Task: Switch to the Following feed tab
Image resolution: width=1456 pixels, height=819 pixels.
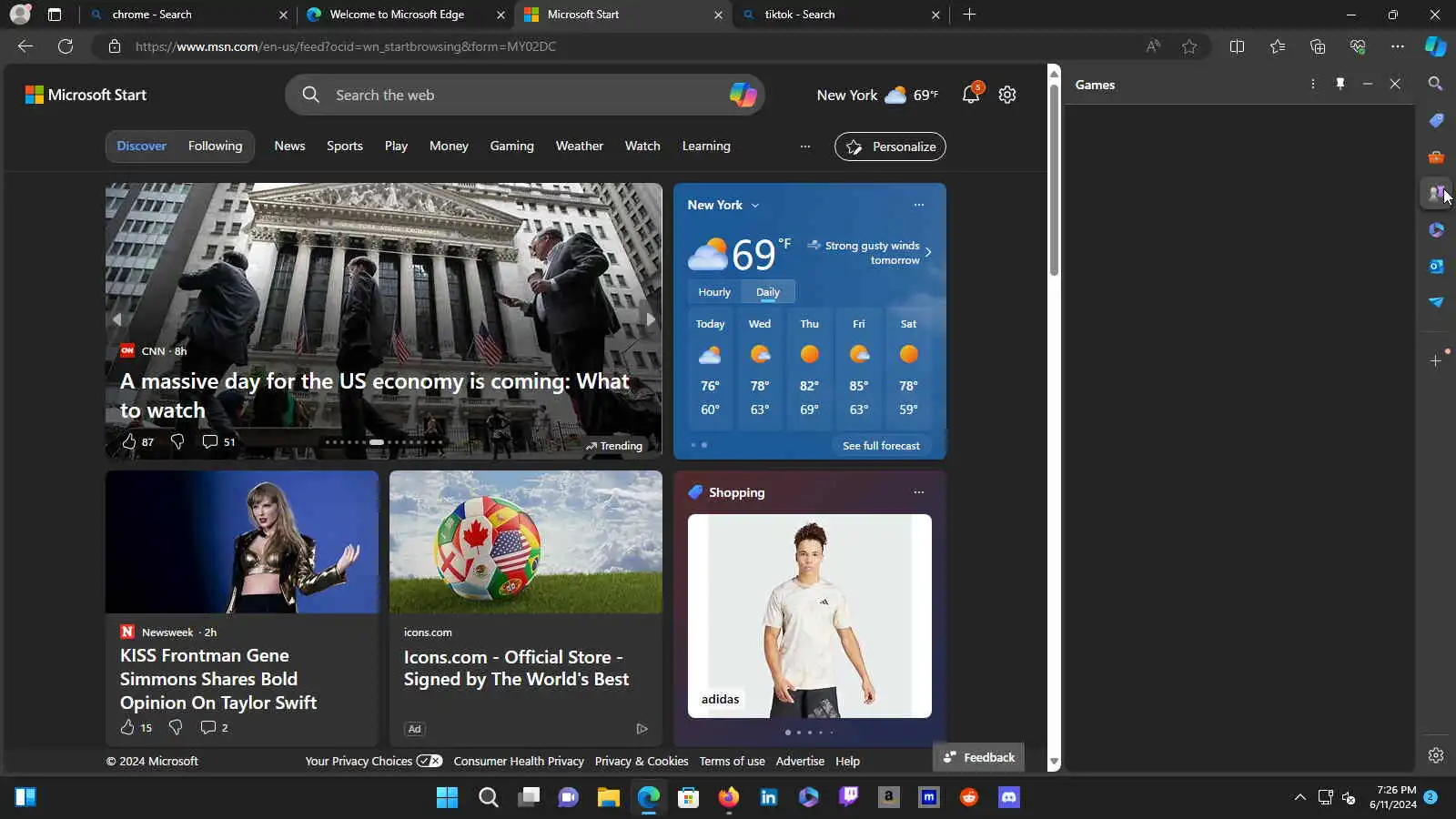Action: 216,146
